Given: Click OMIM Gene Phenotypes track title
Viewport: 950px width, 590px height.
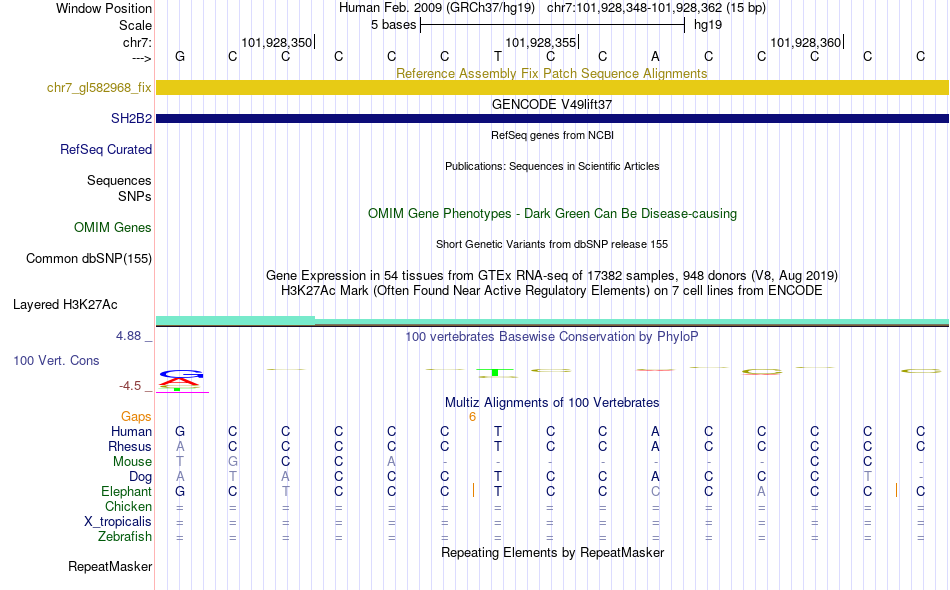Looking at the screenshot, I should click(x=552, y=214).
